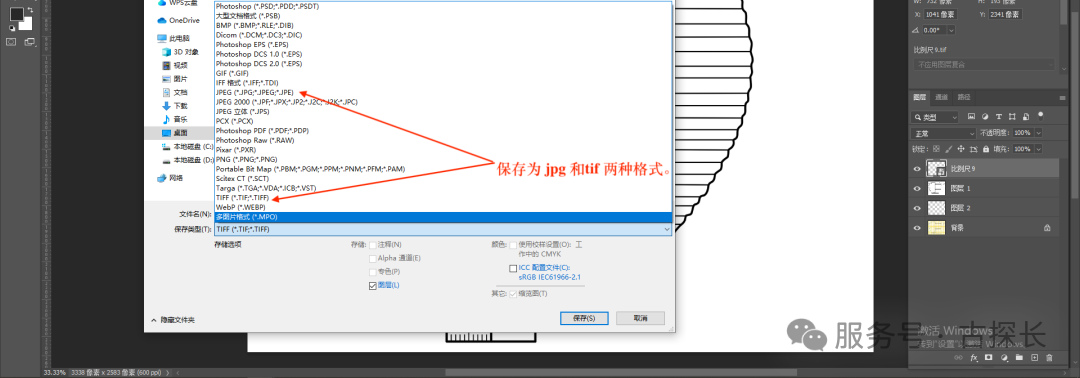The image size is (1080, 378).
Task: Toggle quick mask mode icon
Action: pos(11,42)
